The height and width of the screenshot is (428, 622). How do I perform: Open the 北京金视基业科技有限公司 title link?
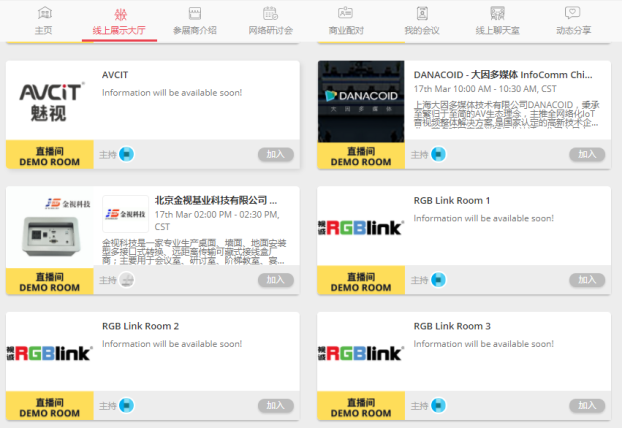pyautogui.click(x=215, y=200)
